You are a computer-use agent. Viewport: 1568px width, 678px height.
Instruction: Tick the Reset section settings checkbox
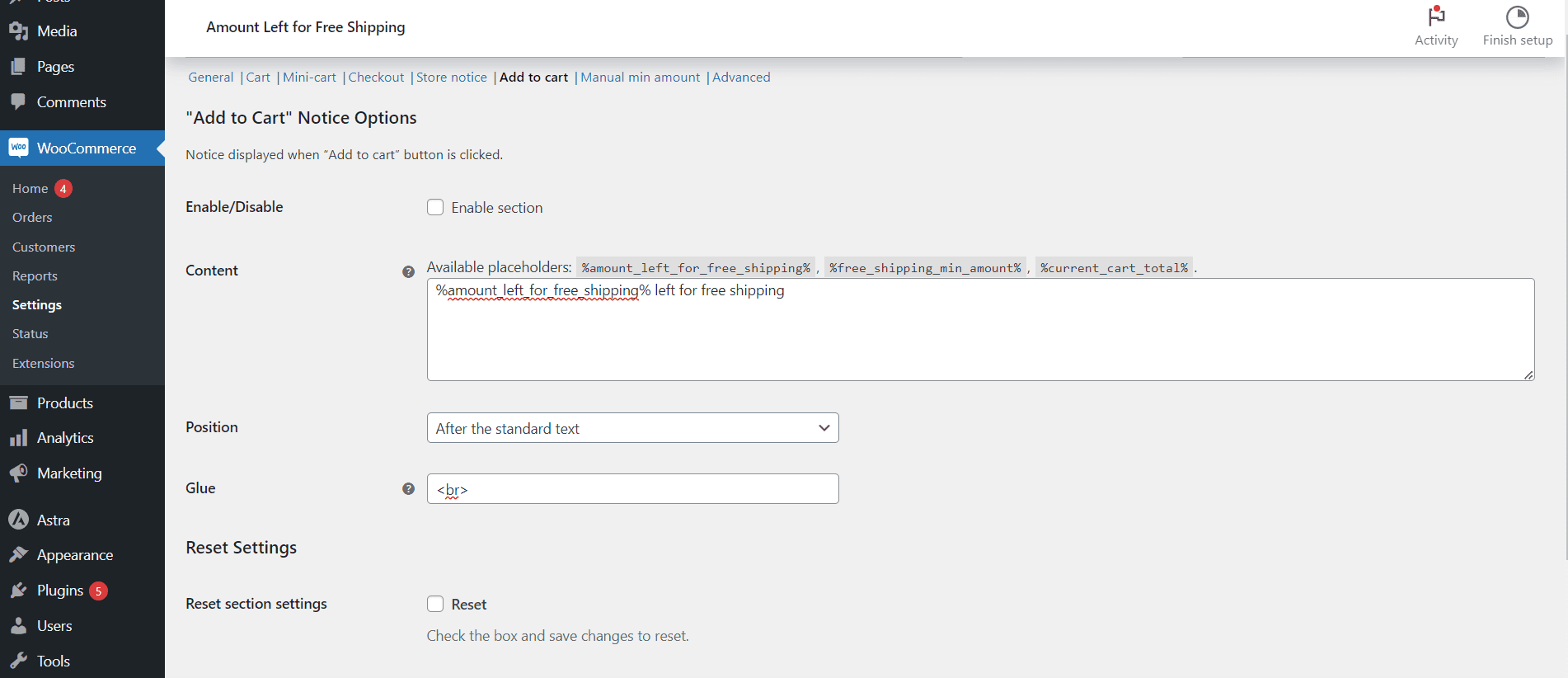click(435, 604)
